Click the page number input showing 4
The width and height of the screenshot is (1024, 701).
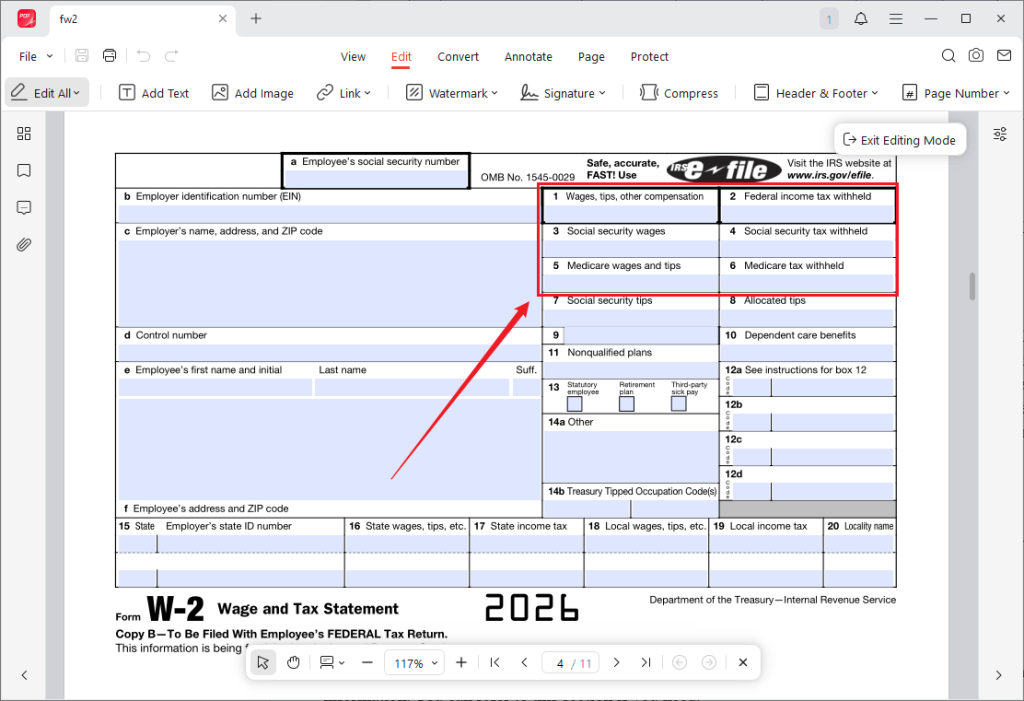560,663
